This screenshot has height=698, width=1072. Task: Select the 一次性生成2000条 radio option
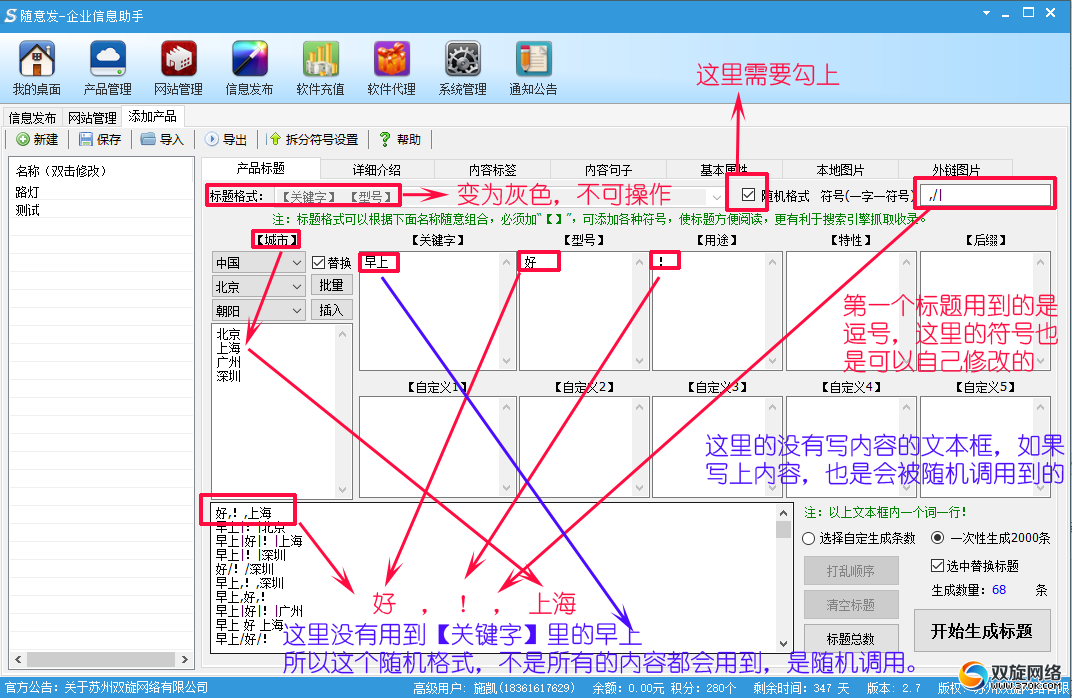[938, 538]
